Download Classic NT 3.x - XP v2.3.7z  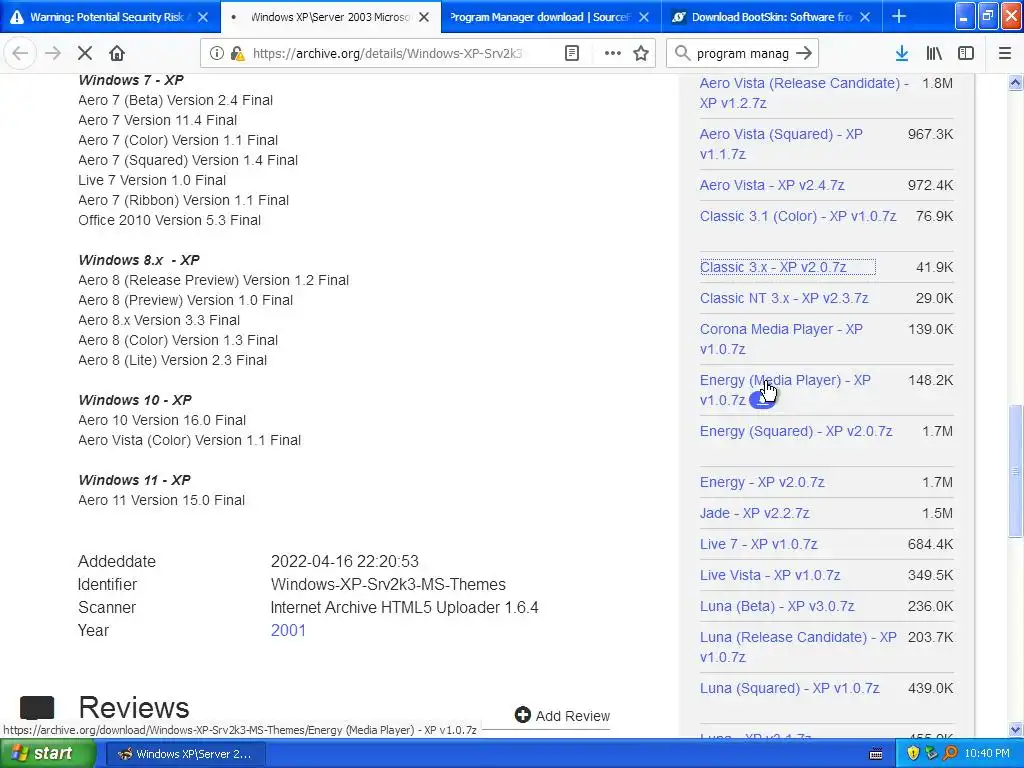click(784, 298)
